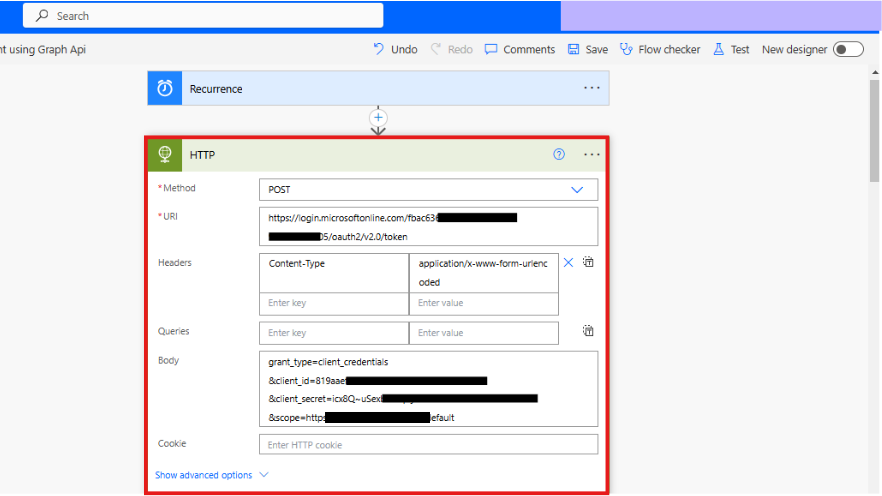
Task: Click the HTTP globe connector icon
Action: [x=165, y=154]
